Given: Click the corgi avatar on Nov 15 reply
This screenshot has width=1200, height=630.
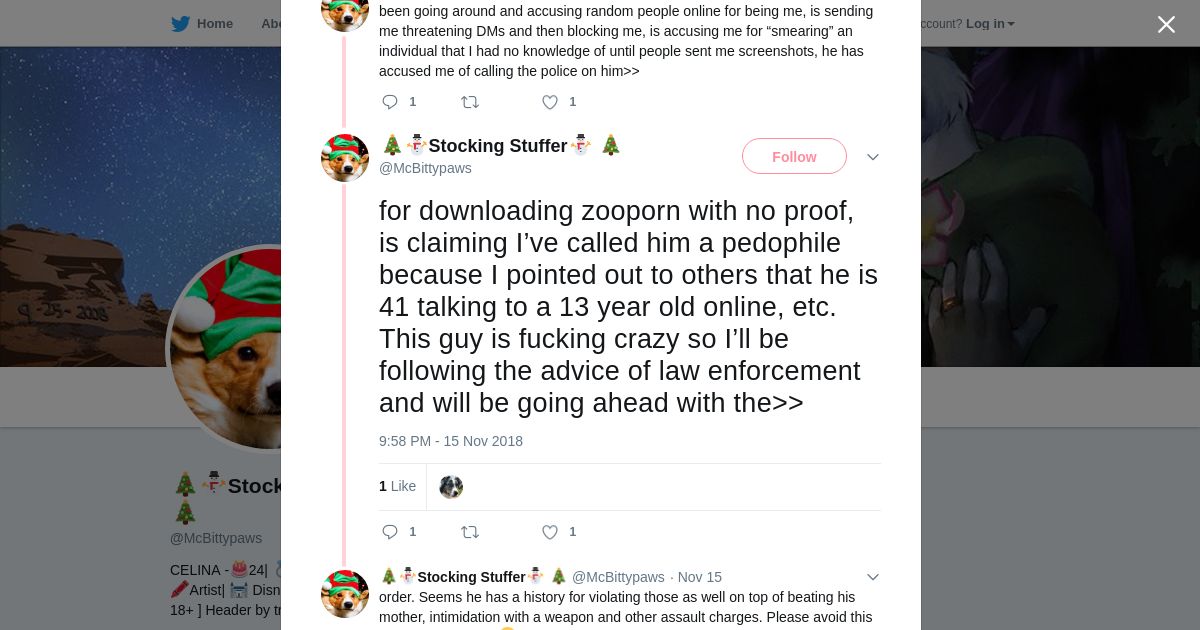Looking at the screenshot, I should click(345, 594).
